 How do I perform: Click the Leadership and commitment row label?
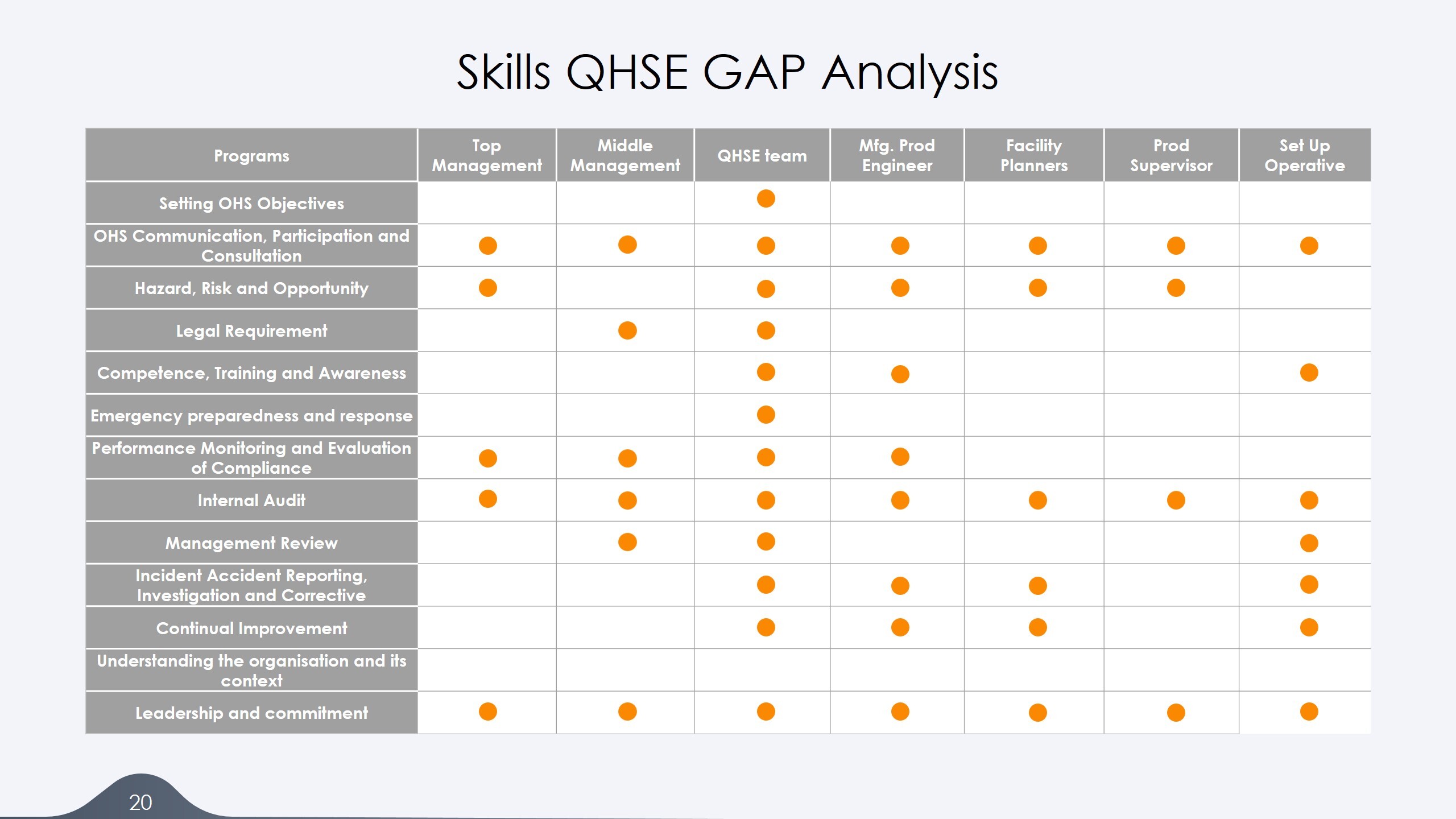click(x=251, y=712)
